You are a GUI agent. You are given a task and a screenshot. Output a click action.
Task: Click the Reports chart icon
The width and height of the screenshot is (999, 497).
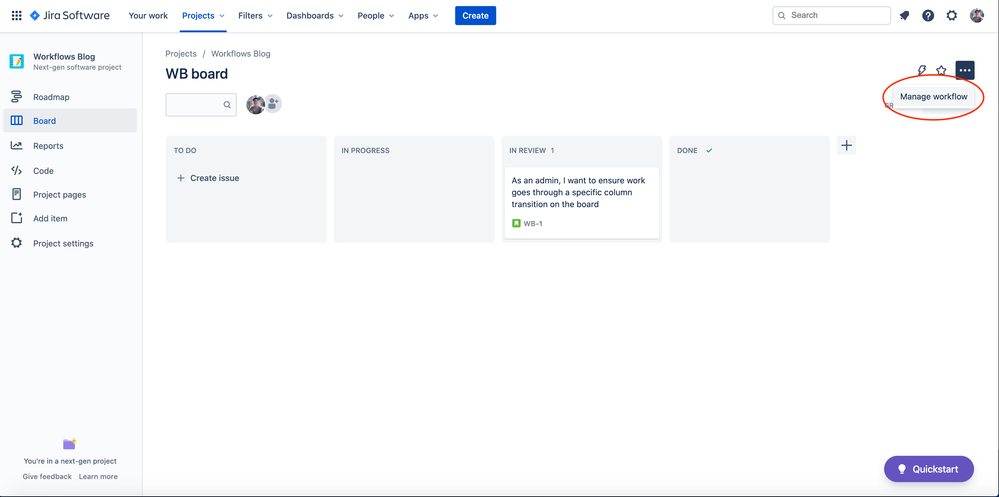(17, 145)
